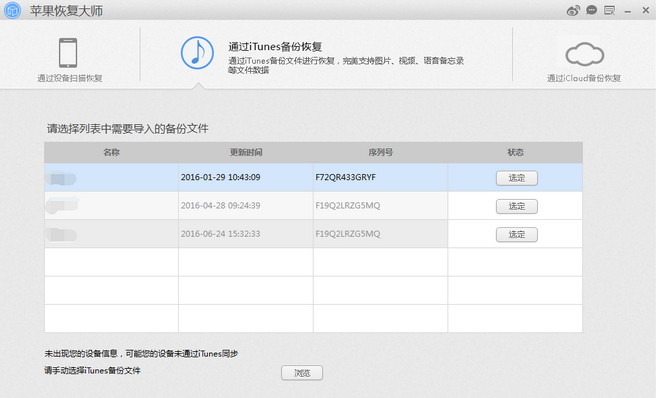This screenshot has height=398, width=656.
Task: Click the iTunes music note icon
Action: [197, 53]
